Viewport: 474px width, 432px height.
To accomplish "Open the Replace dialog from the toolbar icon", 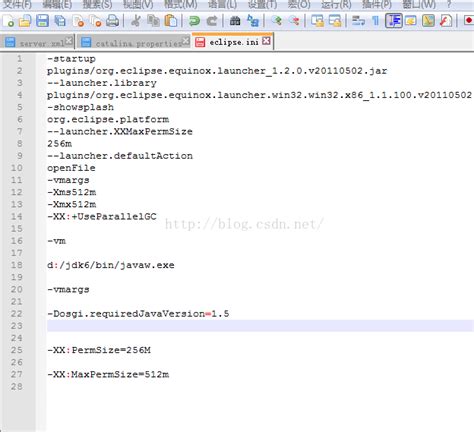I will tap(253, 21).
